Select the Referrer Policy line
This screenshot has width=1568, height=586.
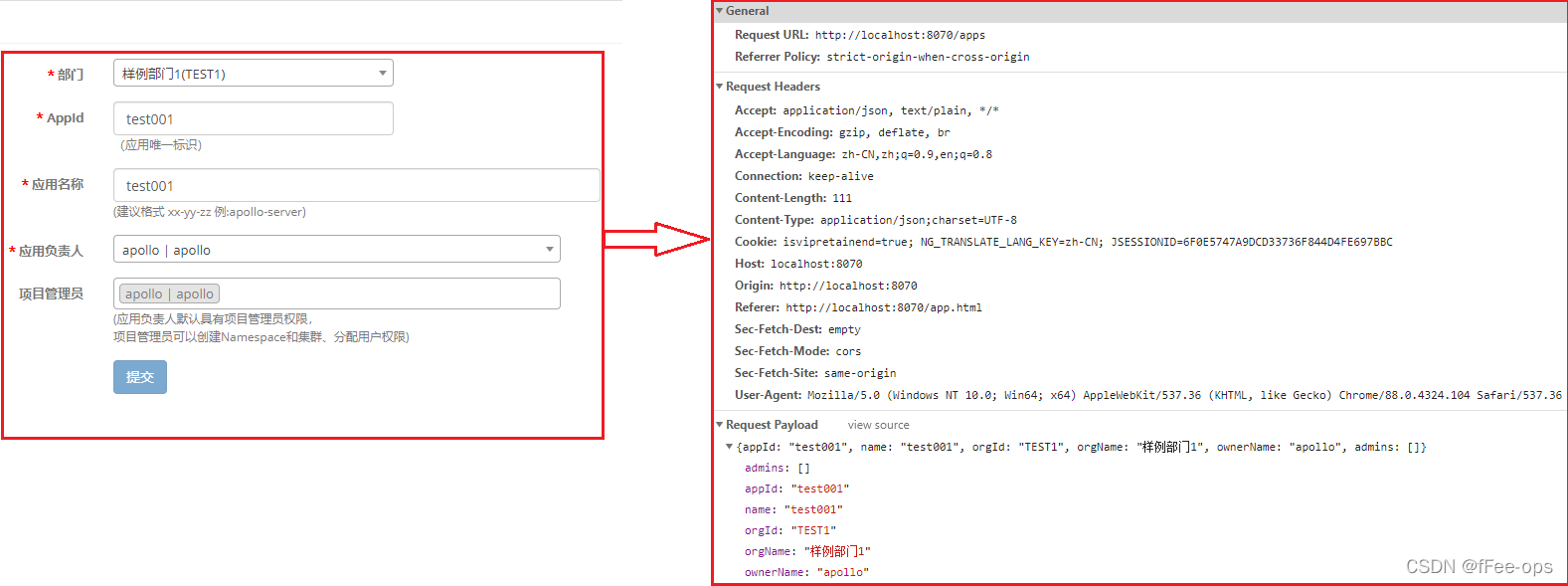point(882,57)
